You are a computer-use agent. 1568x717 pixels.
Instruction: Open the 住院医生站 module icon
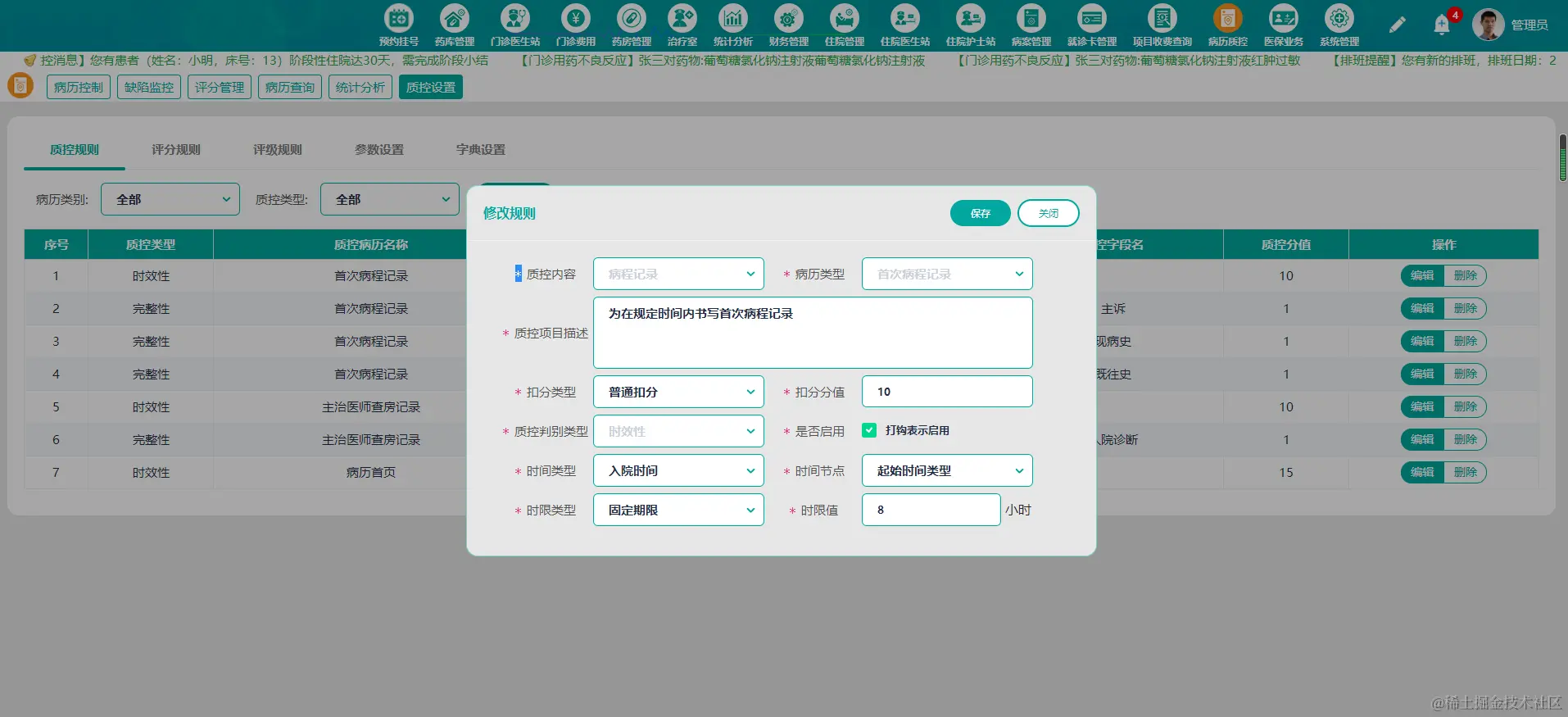[x=905, y=18]
